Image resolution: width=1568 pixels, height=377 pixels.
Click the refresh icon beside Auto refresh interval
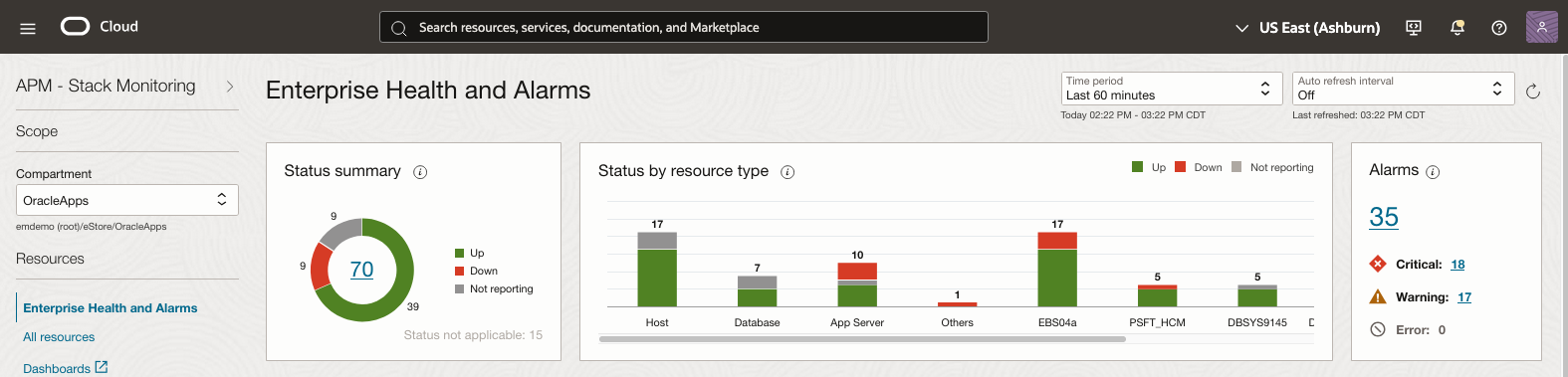click(1533, 92)
